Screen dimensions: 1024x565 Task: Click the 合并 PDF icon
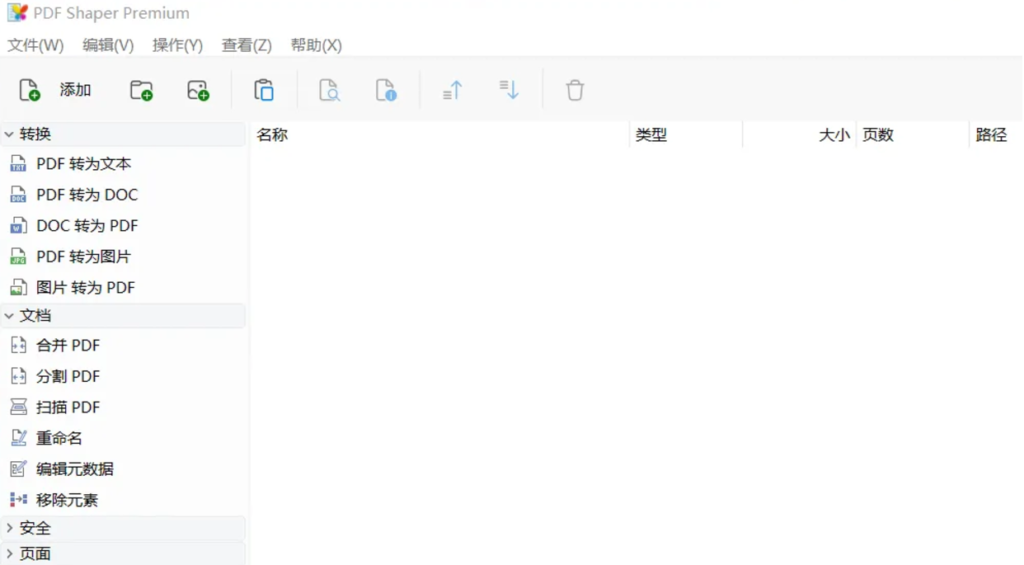pyautogui.click(x=18, y=345)
